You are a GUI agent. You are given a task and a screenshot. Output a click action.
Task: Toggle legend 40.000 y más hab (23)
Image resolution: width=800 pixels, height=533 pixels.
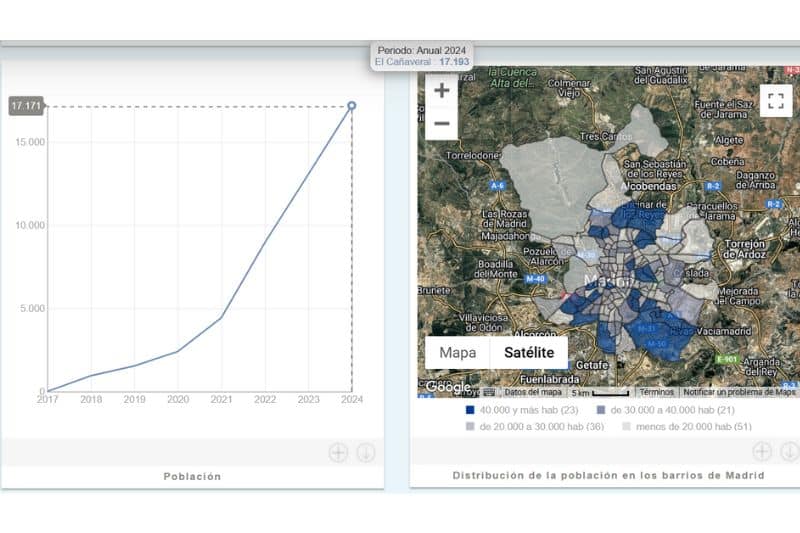(522, 410)
